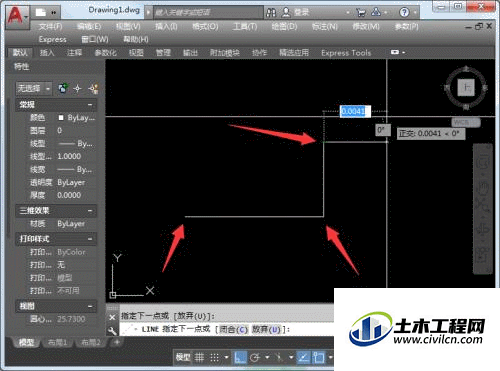Image resolution: width=500 pixels, height=371 pixels.
Task: Click the ViewCube top face
Action: point(466,88)
